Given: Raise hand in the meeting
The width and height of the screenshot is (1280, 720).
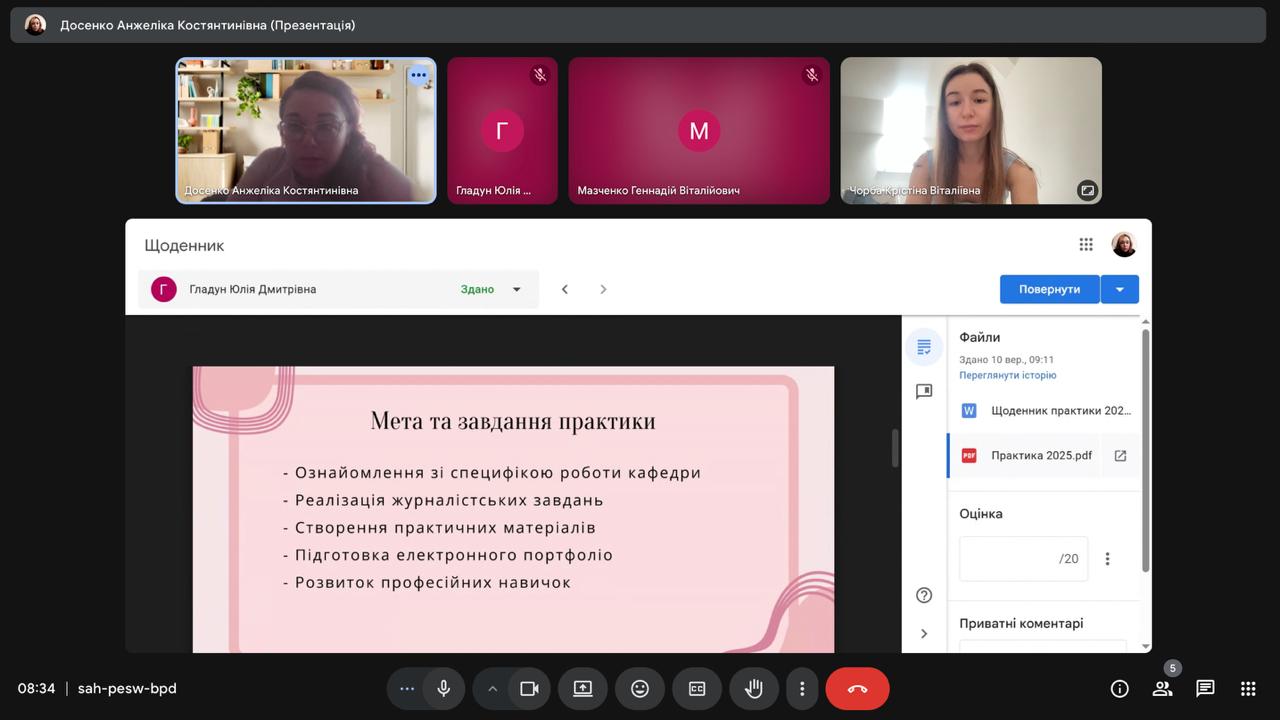Looking at the screenshot, I should click(x=754, y=688).
